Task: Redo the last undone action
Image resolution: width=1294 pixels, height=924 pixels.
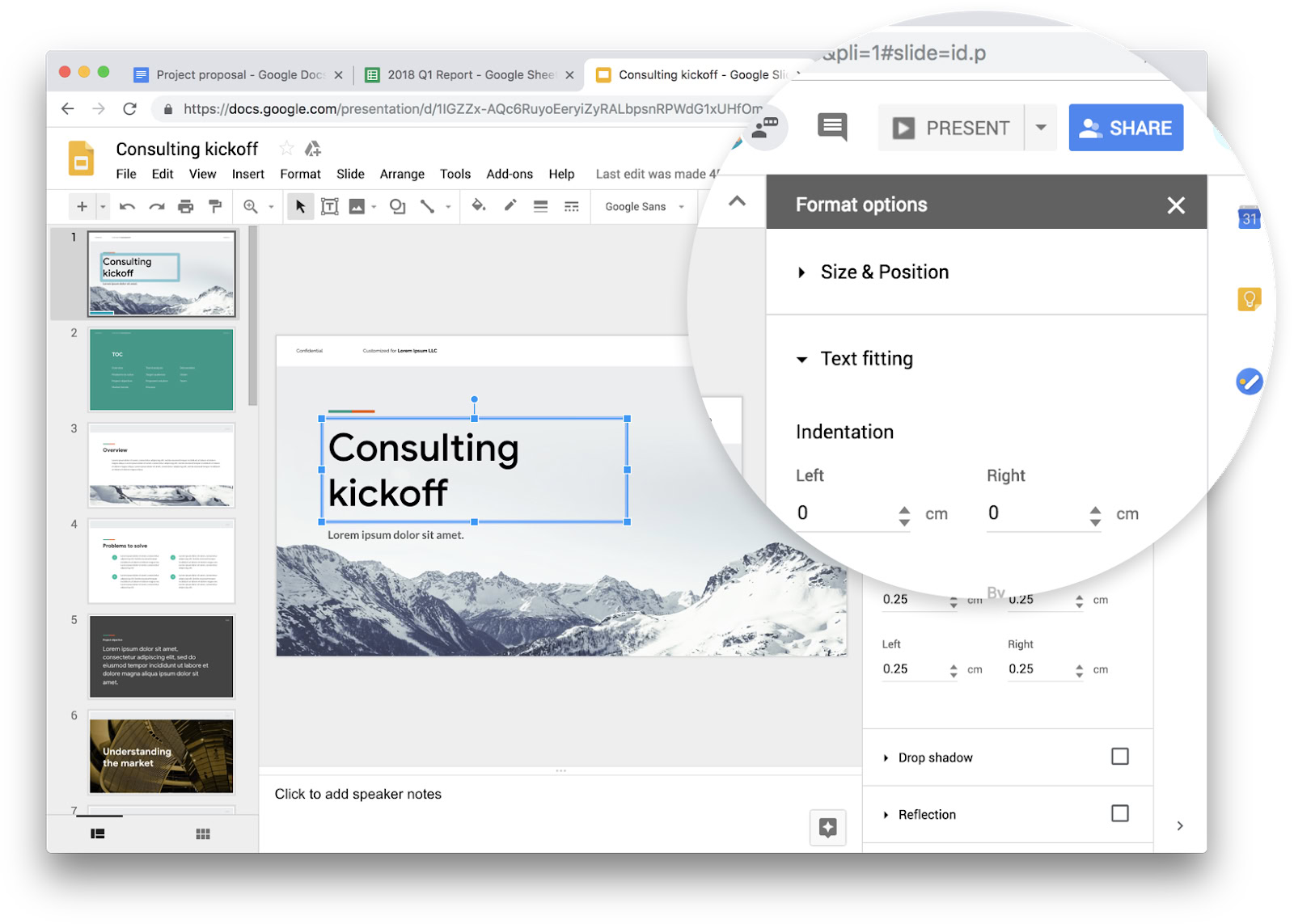Action: [157, 207]
